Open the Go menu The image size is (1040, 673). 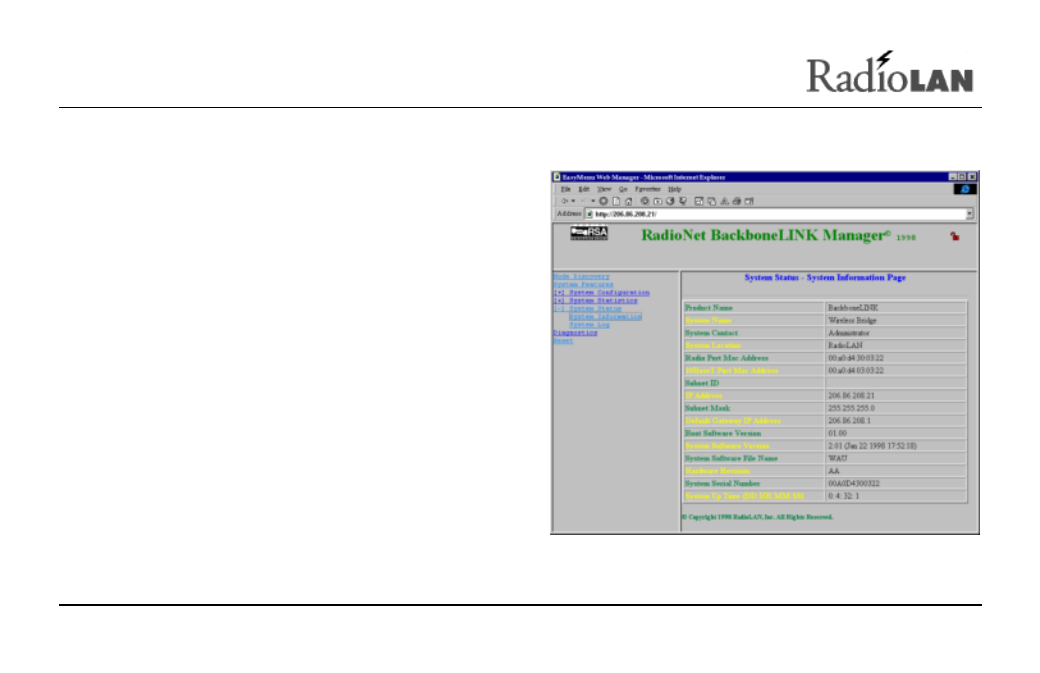click(x=623, y=190)
